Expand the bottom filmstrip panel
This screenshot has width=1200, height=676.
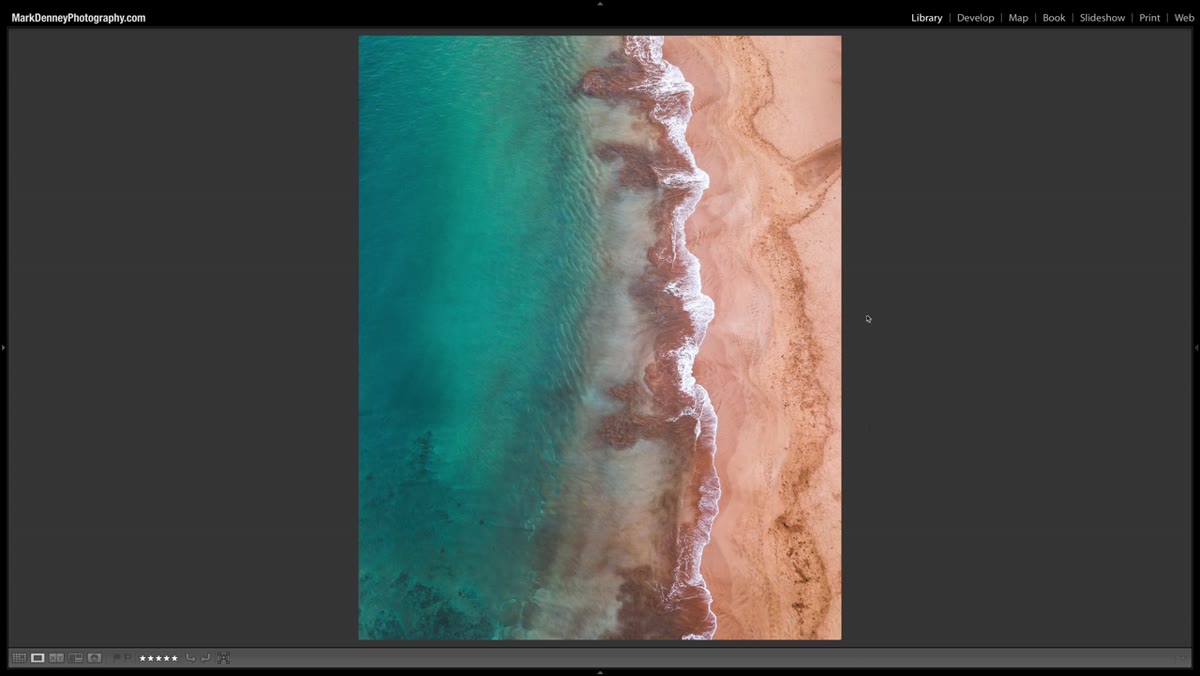(x=600, y=672)
